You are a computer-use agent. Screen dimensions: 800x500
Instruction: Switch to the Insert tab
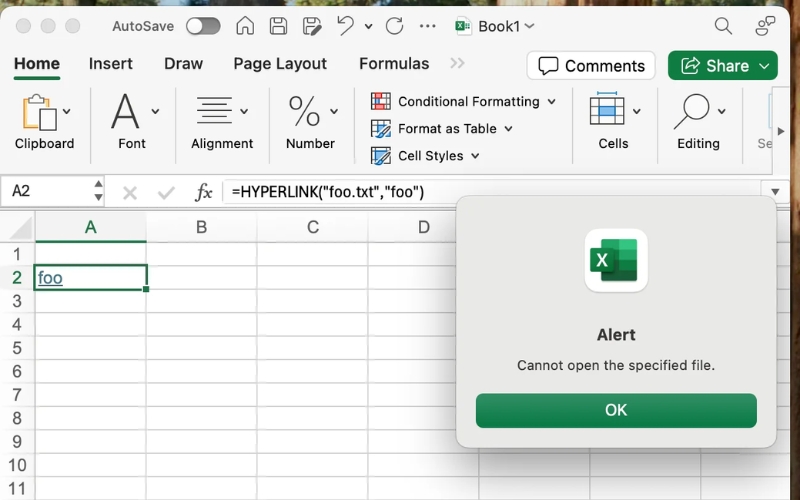pos(111,64)
